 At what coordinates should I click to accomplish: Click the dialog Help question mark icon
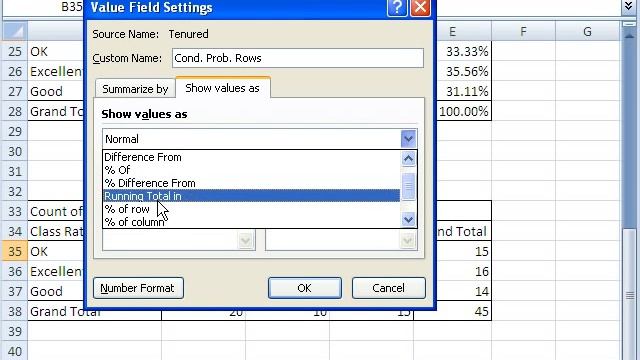[397, 7]
